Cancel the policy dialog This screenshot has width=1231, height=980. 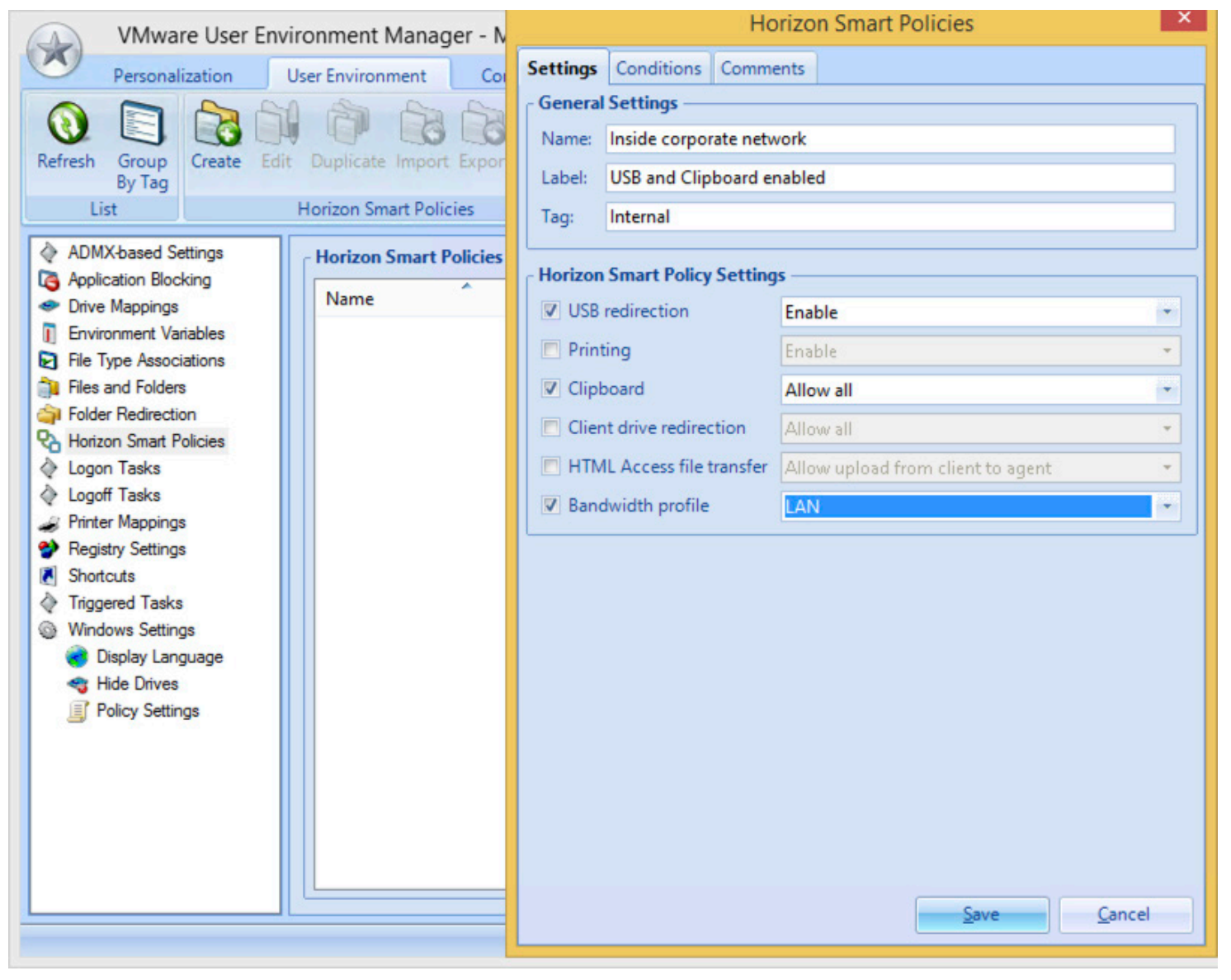pyautogui.click(x=1125, y=915)
